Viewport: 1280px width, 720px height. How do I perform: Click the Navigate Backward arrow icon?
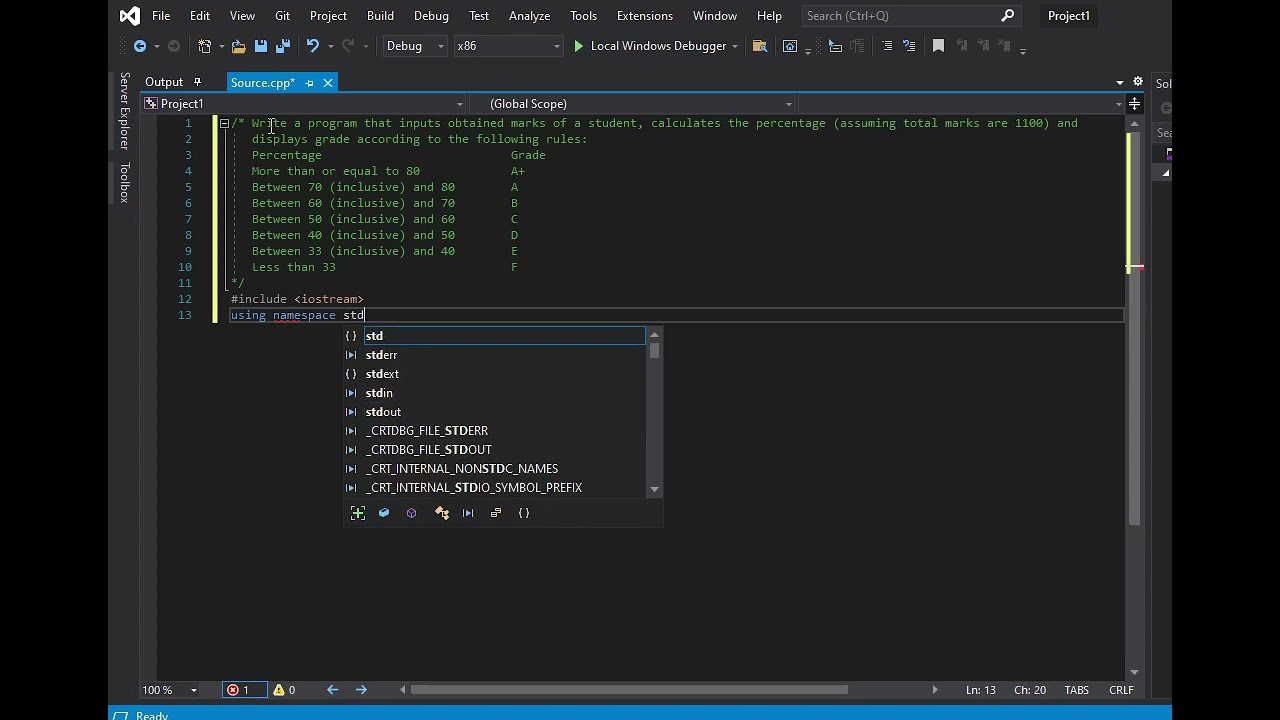(140, 46)
